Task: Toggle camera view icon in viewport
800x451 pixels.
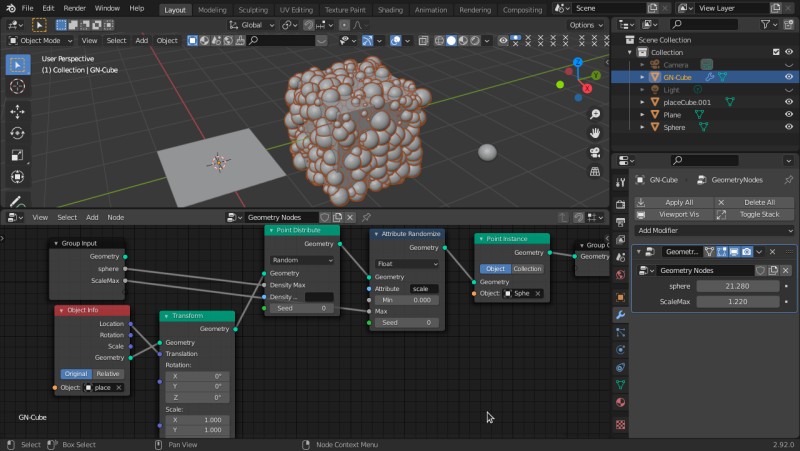Action: [x=595, y=152]
